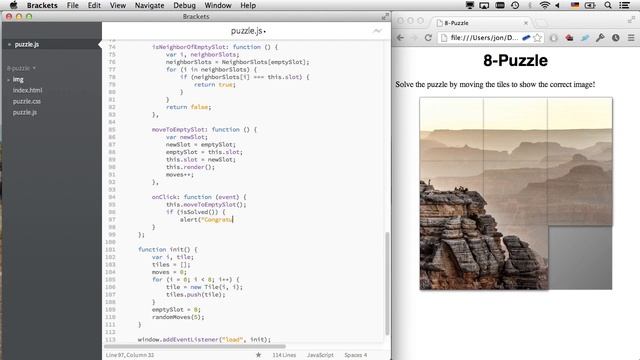Click the top-right puzzle tile
Viewport: 640px width, 360px height.
(580, 129)
